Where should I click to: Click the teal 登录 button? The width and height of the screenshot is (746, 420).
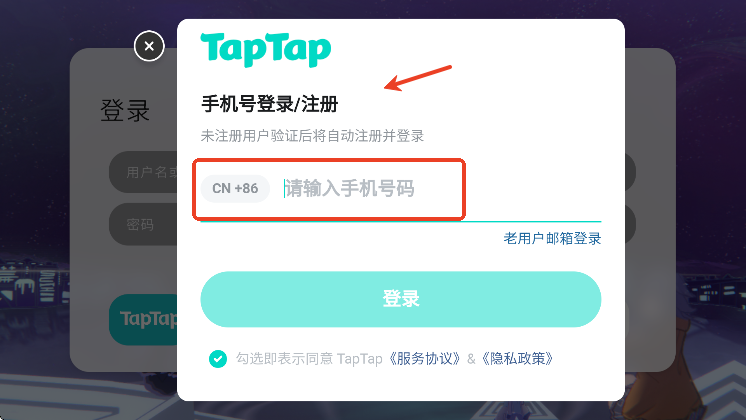(x=401, y=299)
